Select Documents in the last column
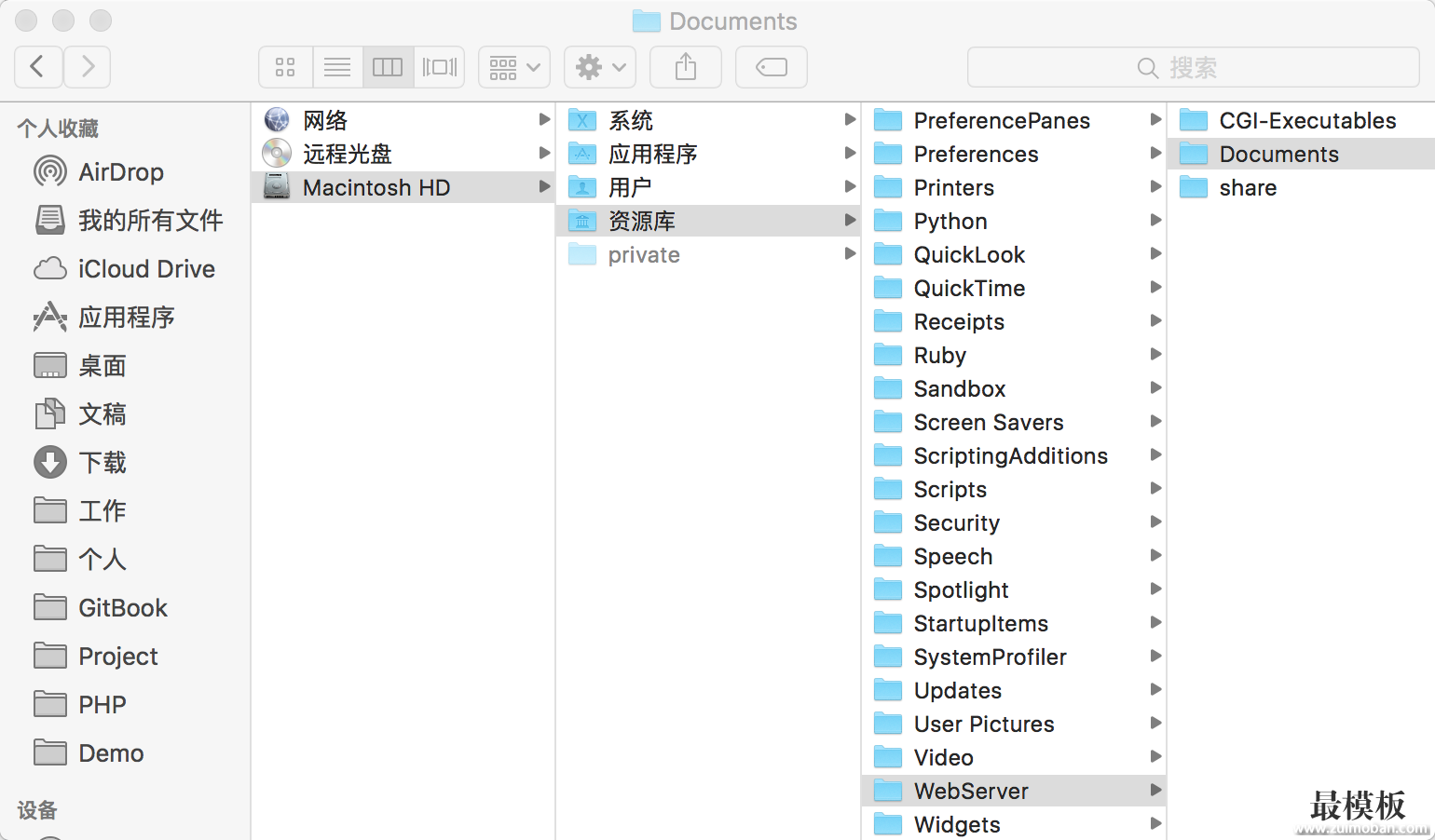1435x840 pixels. point(1302,154)
